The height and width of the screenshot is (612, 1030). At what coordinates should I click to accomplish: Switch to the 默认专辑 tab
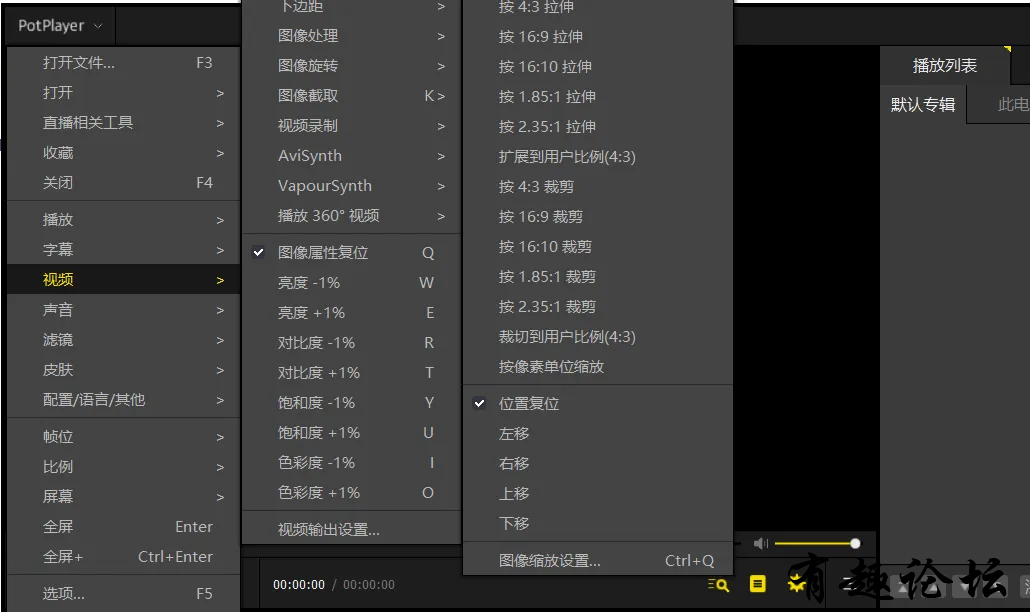click(923, 104)
